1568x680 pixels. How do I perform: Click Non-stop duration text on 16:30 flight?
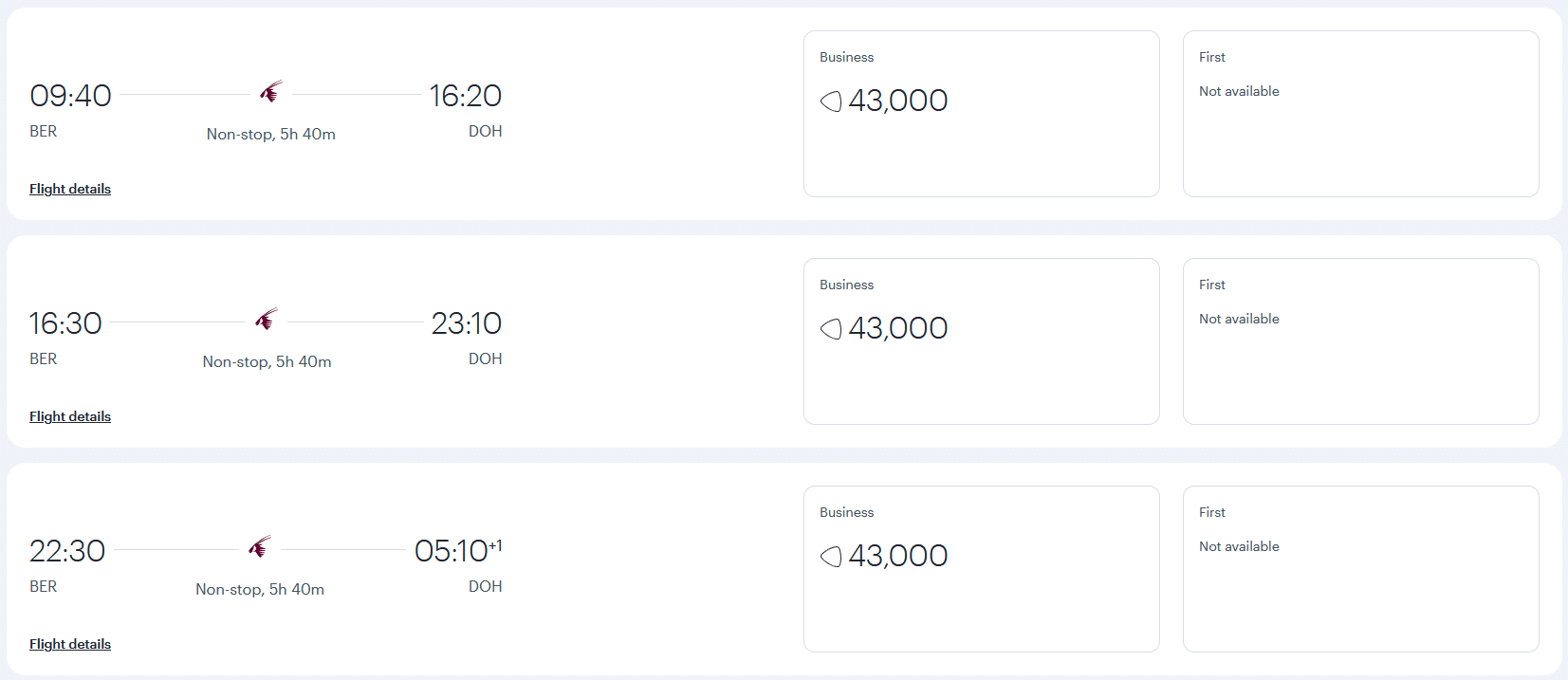[267, 361]
